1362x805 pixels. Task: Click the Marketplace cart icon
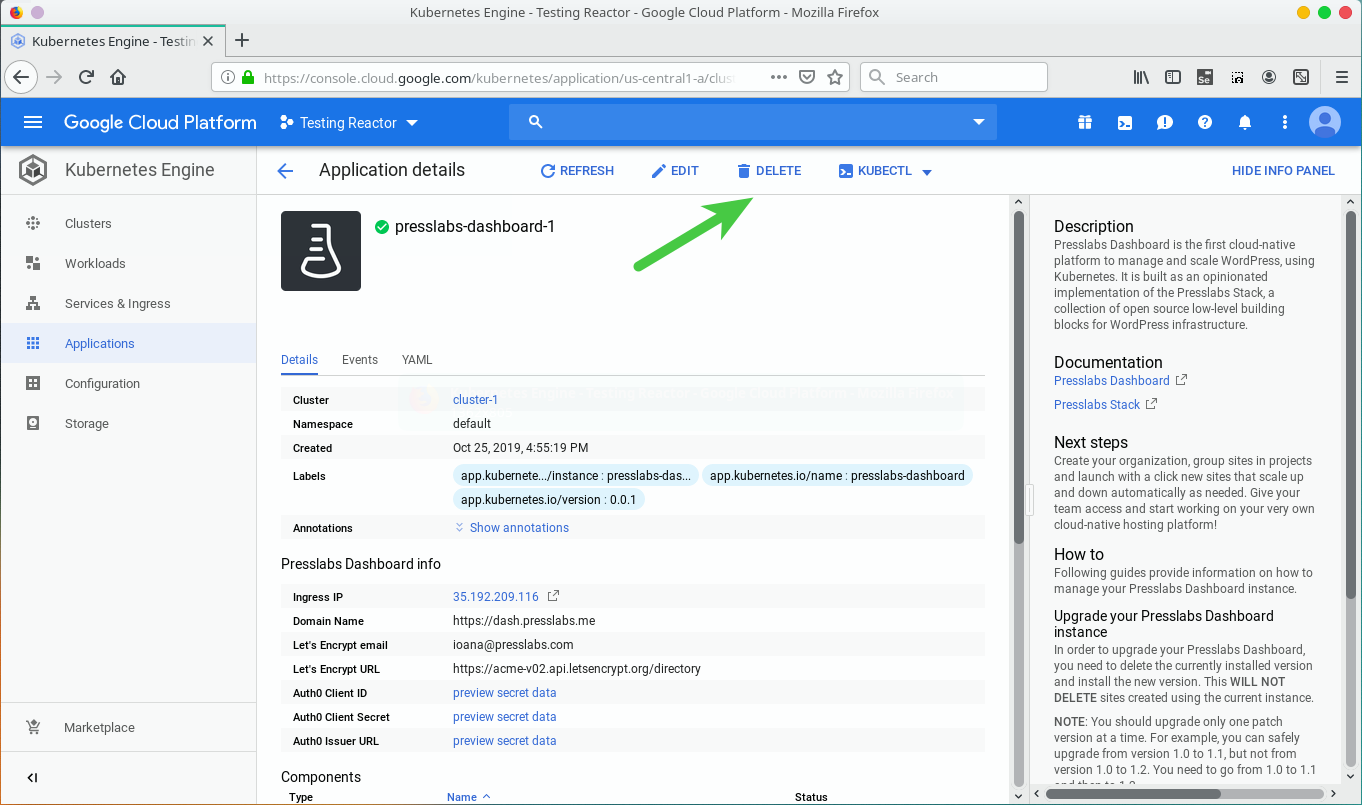[33, 727]
